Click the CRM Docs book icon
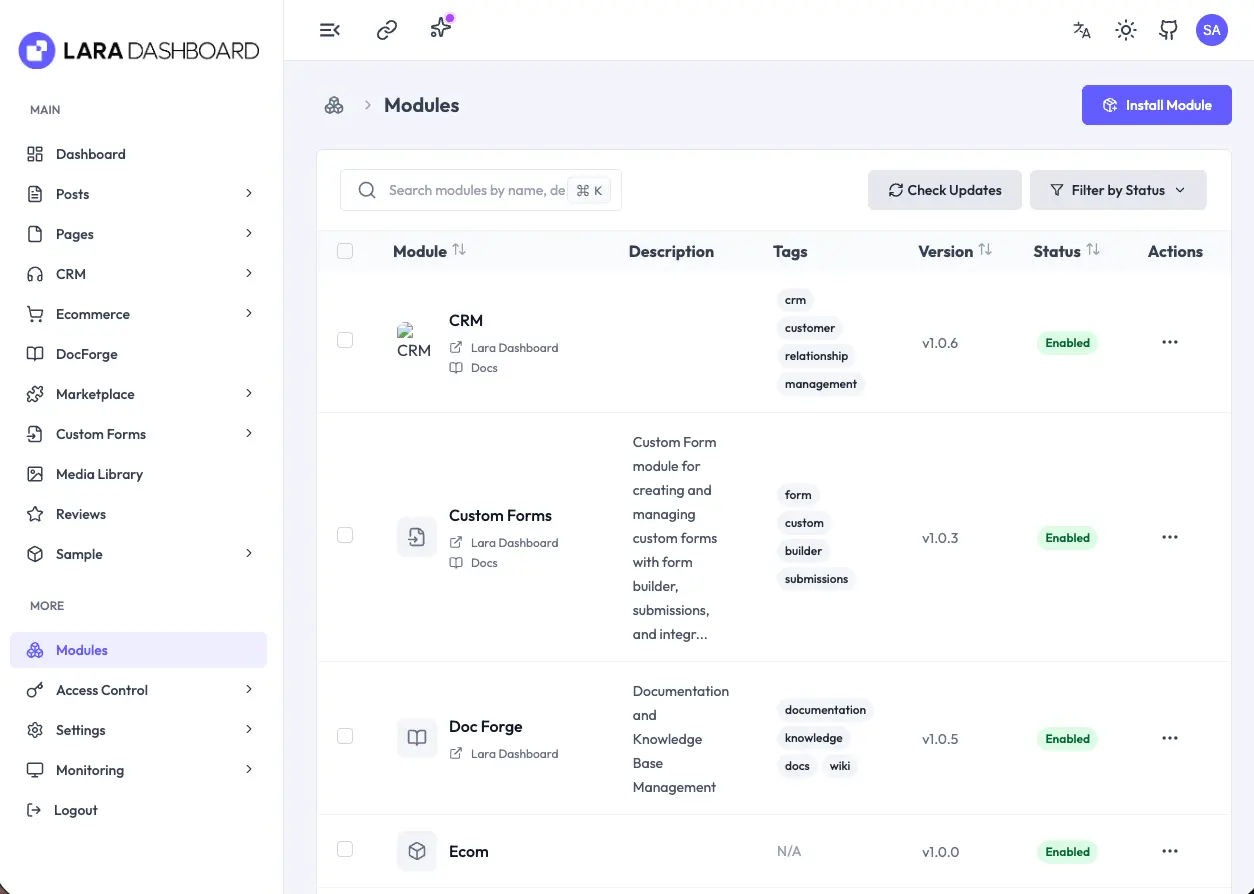Screen dimensions: 1254x894 coord(456,368)
